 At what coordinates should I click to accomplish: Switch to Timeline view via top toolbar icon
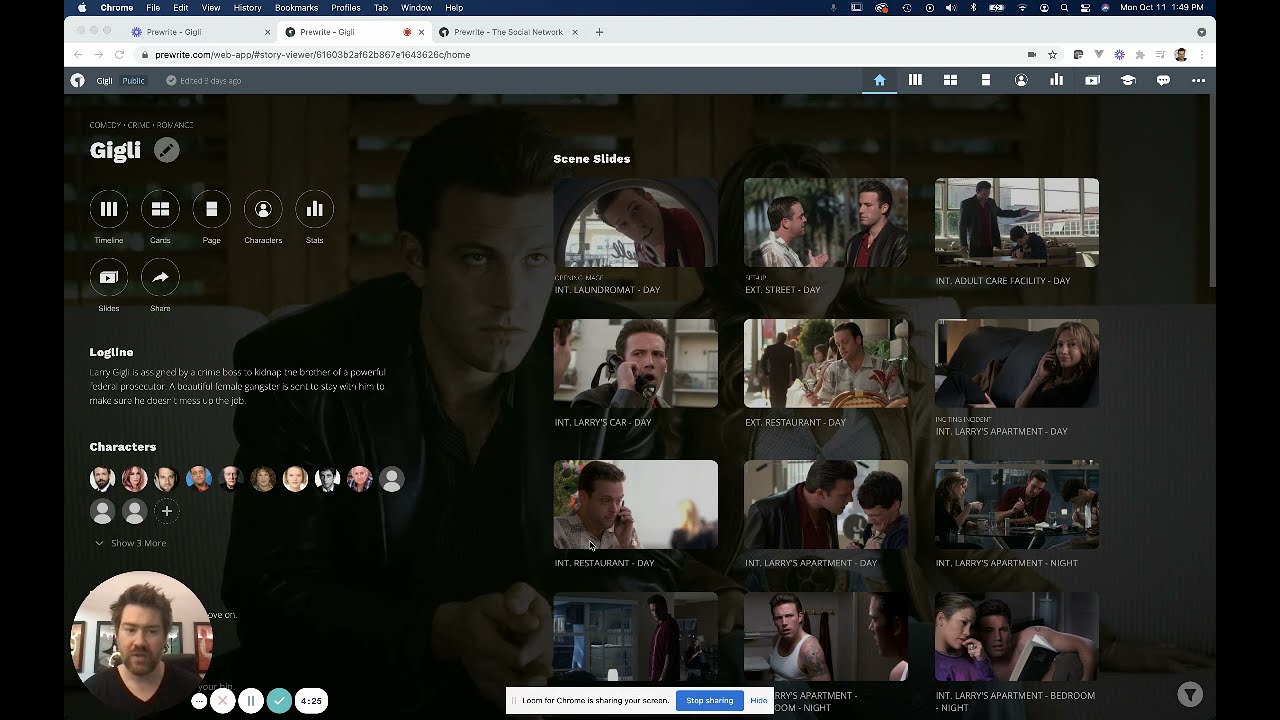(x=915, y=80)
